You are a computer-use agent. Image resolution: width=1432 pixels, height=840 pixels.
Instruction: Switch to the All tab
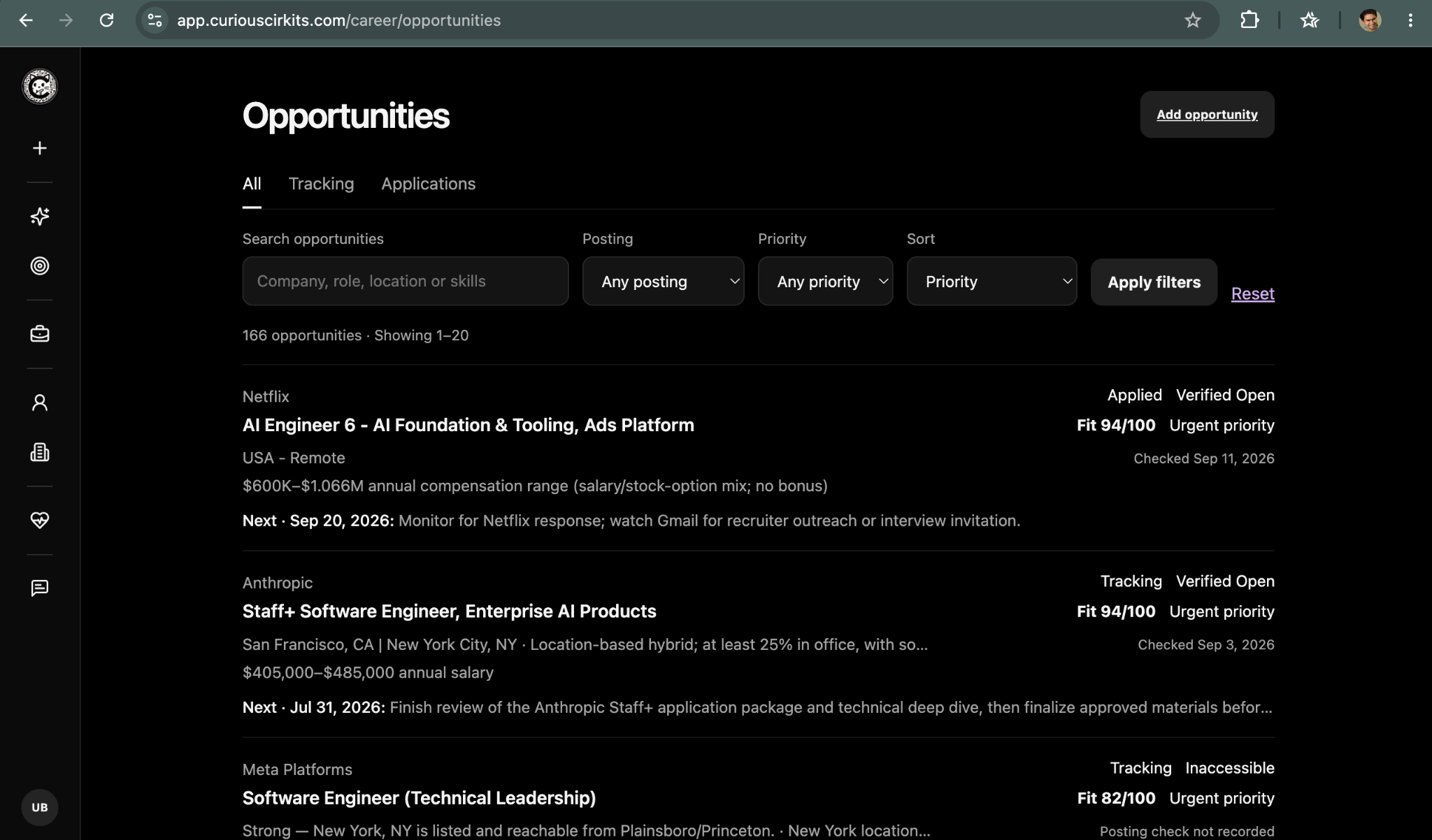pyautogui.click(x=252, y=184)
